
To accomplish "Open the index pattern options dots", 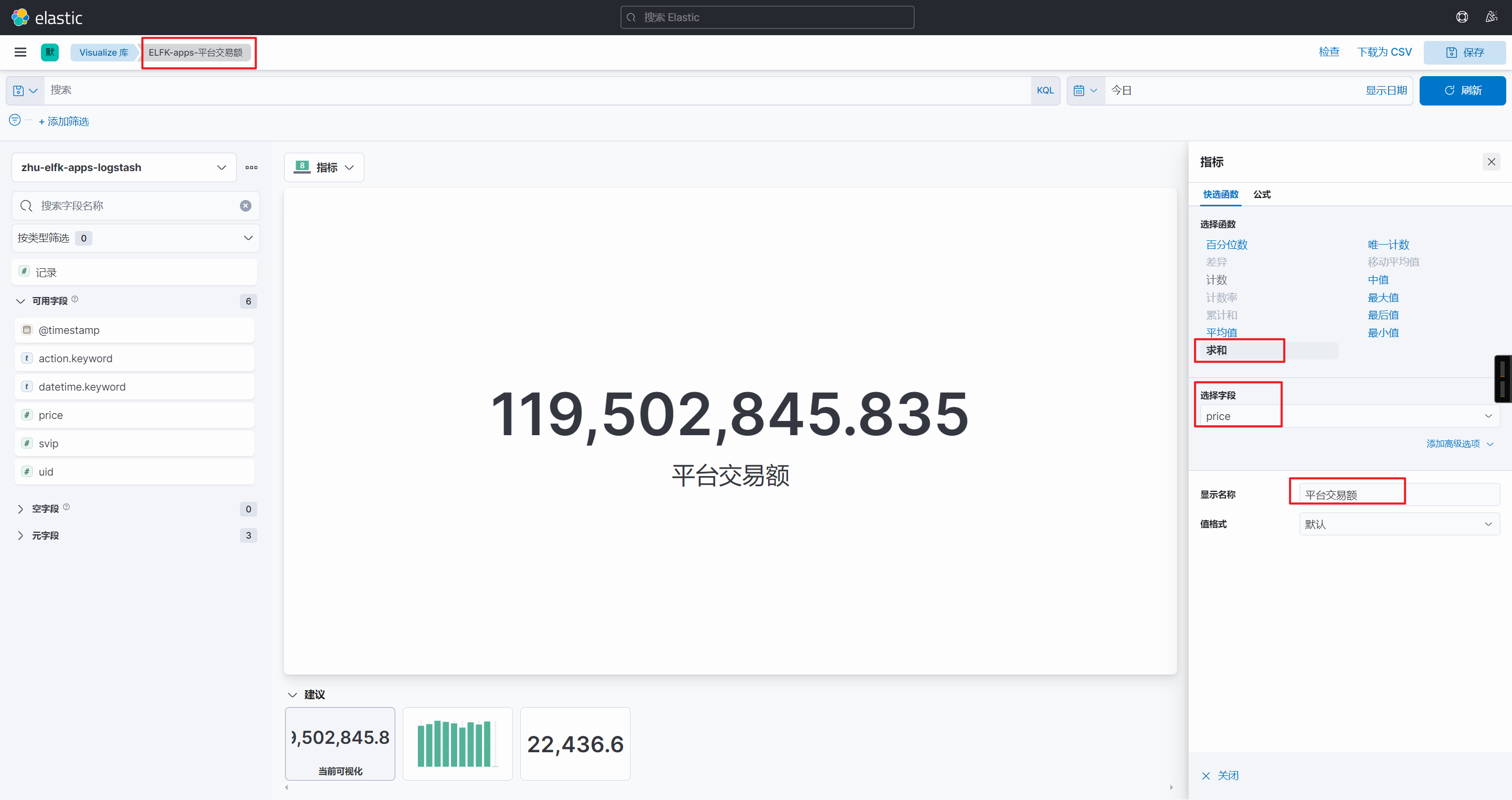I will 251,167.
